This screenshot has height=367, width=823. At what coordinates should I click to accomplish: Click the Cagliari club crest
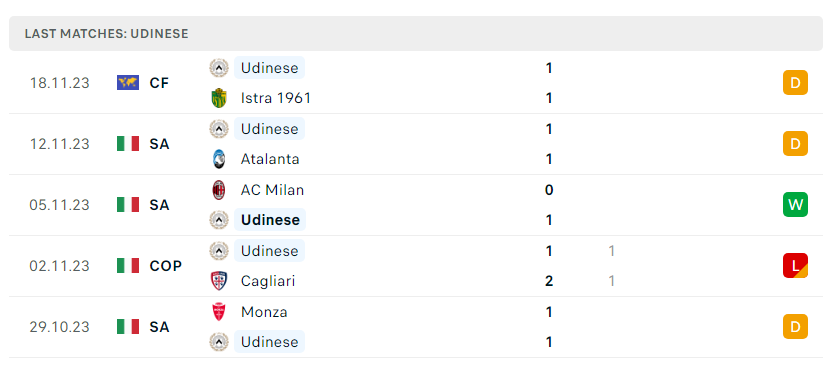[x=219, y=281]
